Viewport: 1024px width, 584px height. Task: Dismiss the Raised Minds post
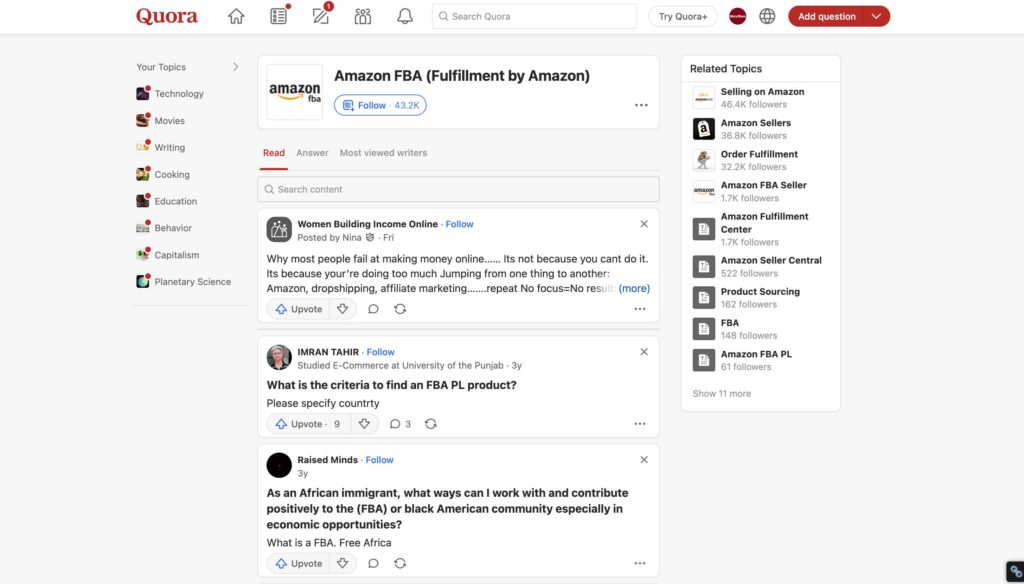644,460
